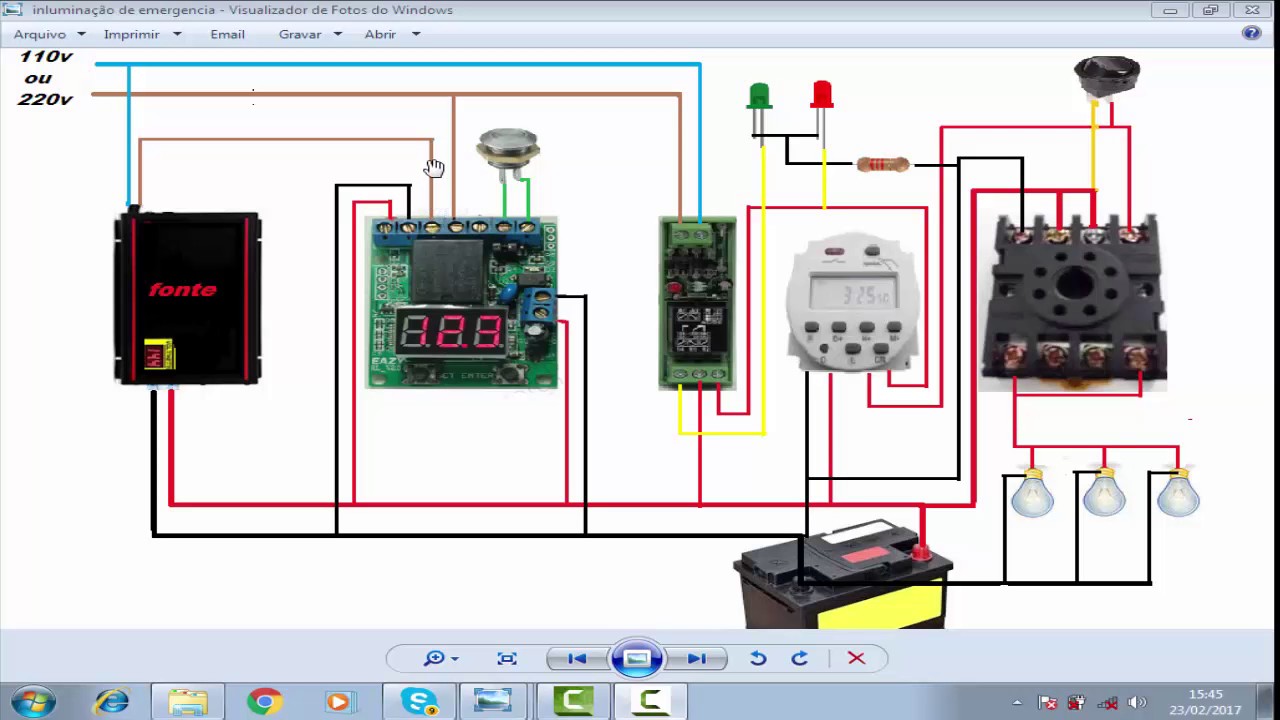1280x720 pixels.
Task: Open the help button in Photo Viewer
Action: 1251,33
